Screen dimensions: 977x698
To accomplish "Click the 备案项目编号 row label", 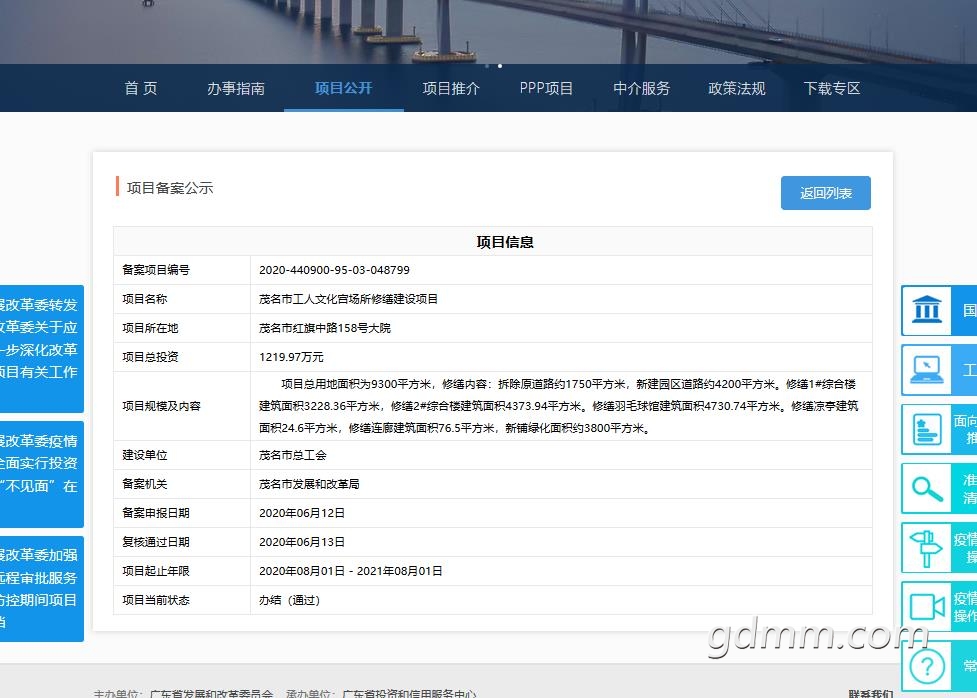I will pyautogui.click(x=156, y=270).
